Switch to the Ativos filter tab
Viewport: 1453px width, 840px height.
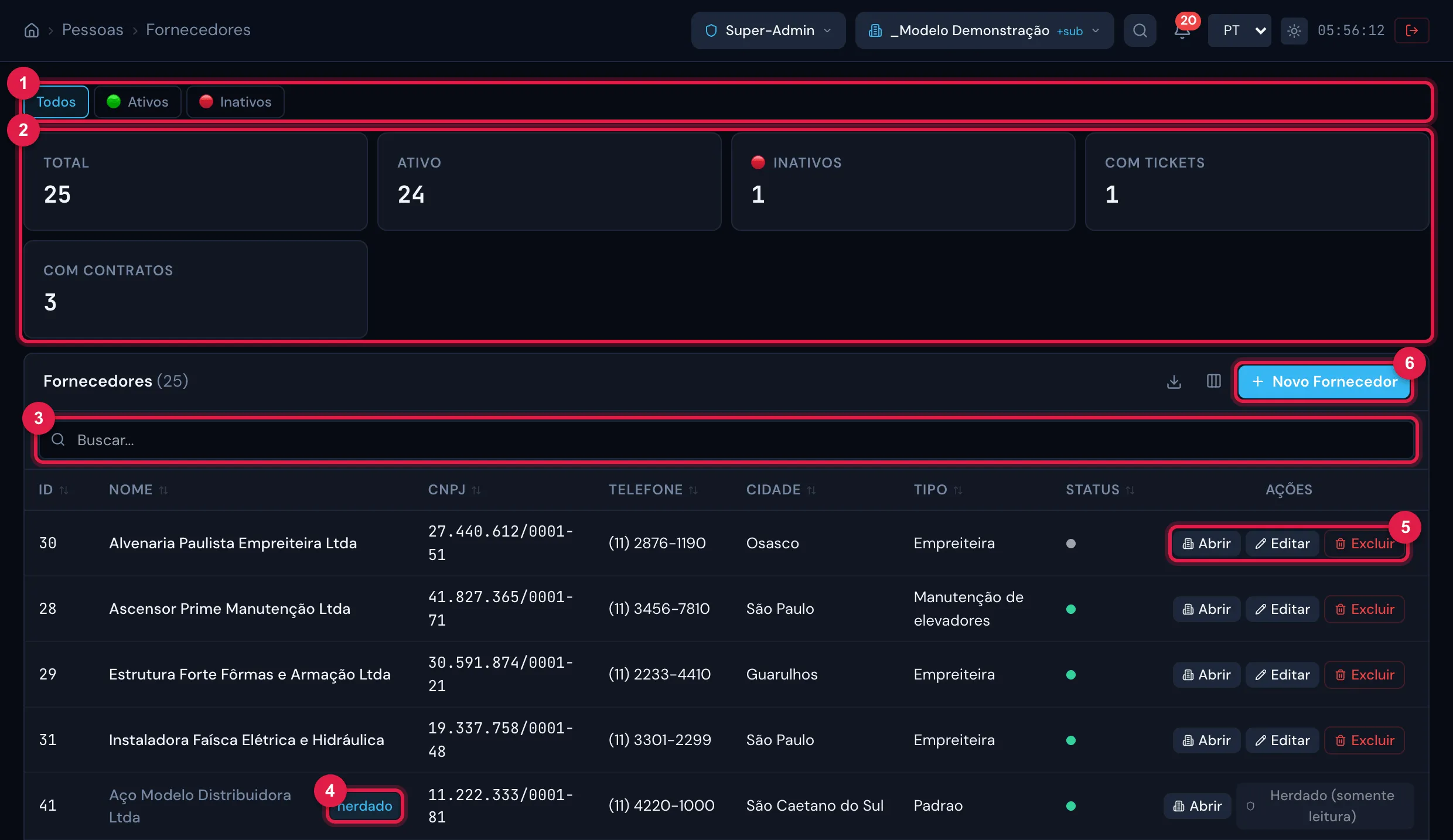(138, 102)
